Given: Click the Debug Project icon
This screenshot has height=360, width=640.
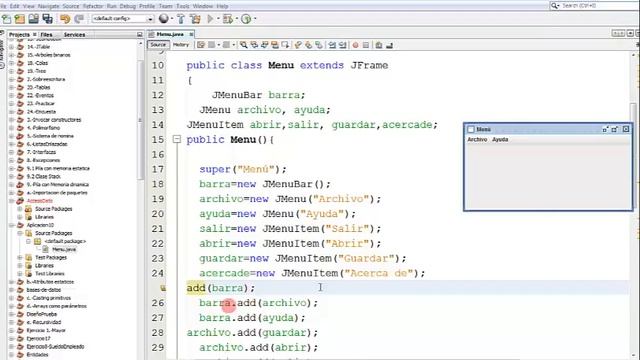Looking at the screenshot, I should click(227, 19).
